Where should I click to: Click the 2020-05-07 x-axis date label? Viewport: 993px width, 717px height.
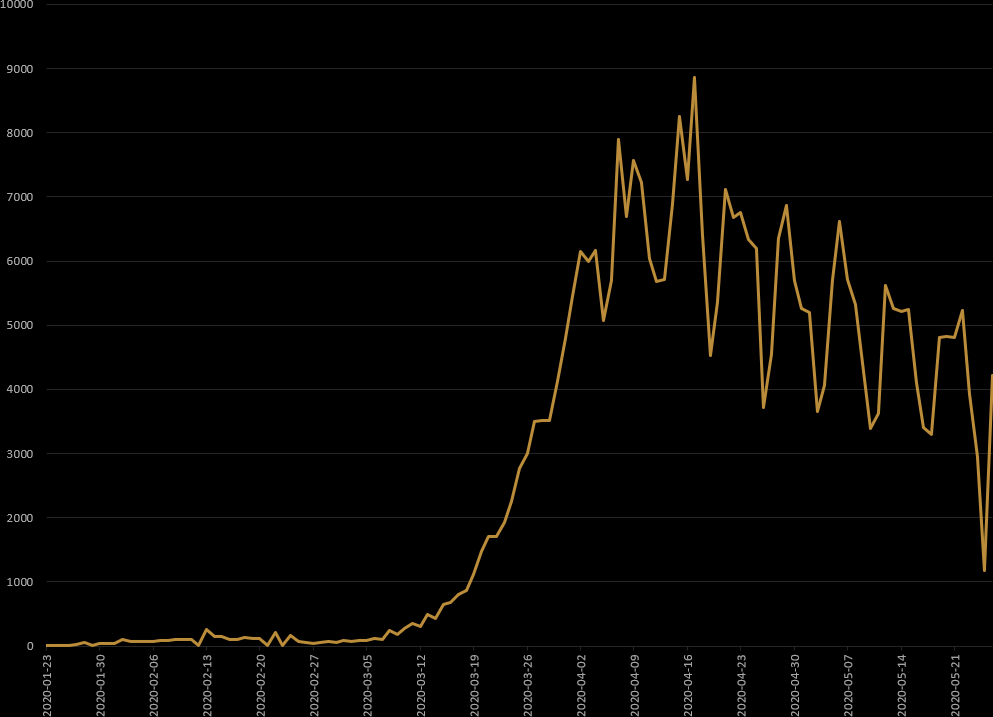849,684
